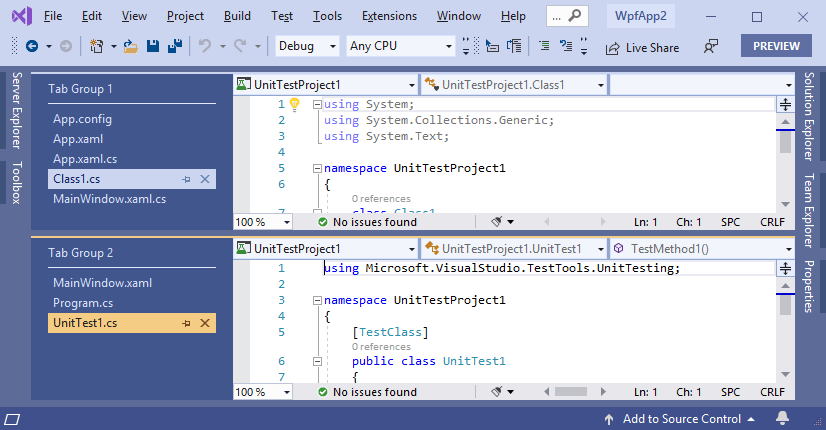
Task: Click the Send Feedback icon
Action: [x=711, y=47]
